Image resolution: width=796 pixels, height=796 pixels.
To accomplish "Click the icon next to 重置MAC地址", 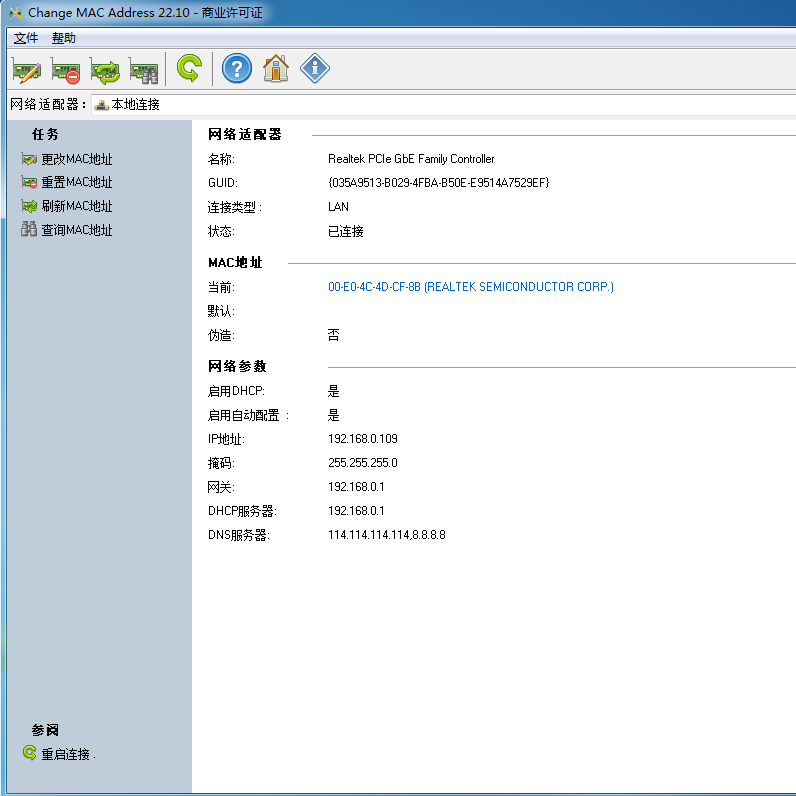I will coord(29,182).
